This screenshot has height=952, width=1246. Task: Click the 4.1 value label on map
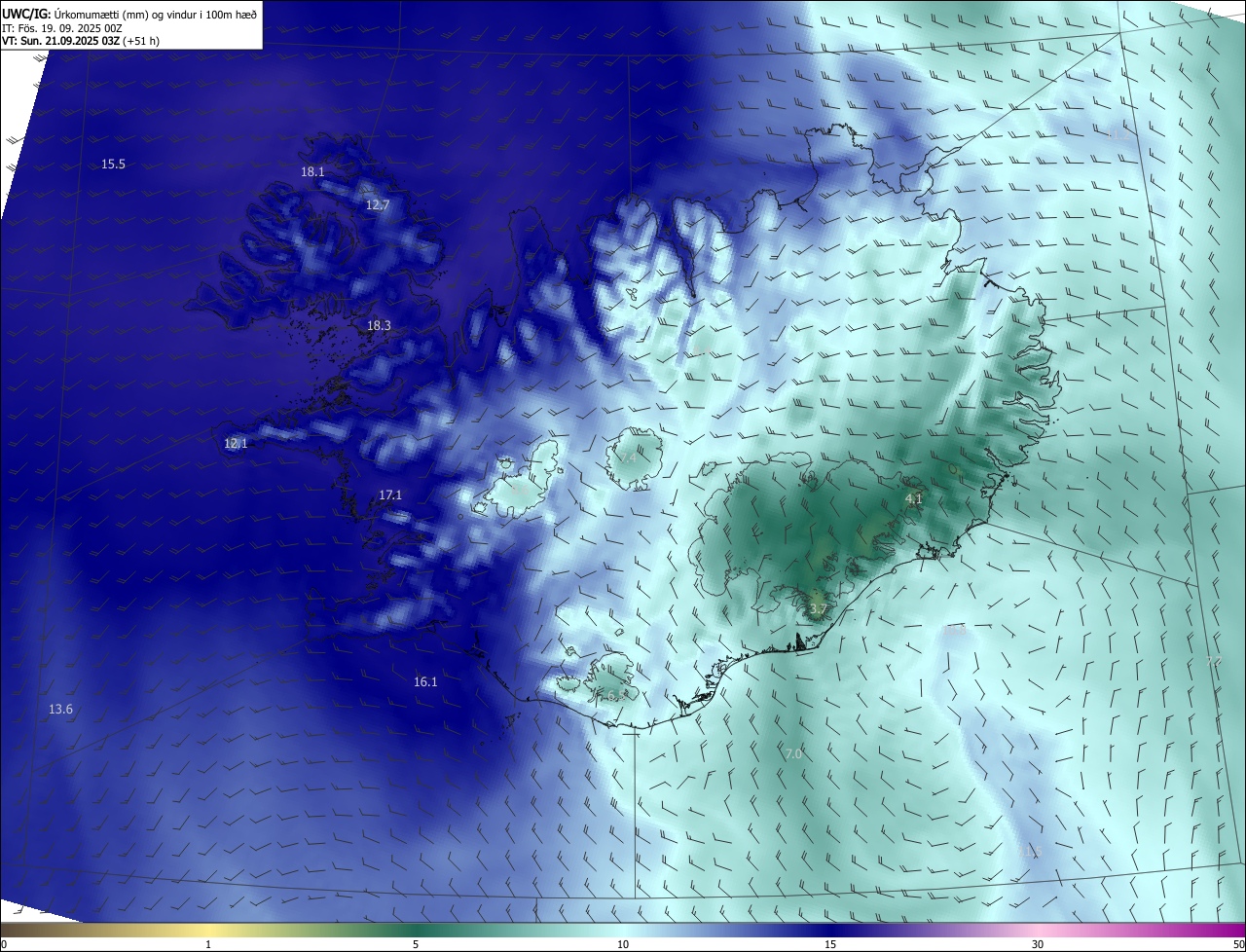click(913, 499)
